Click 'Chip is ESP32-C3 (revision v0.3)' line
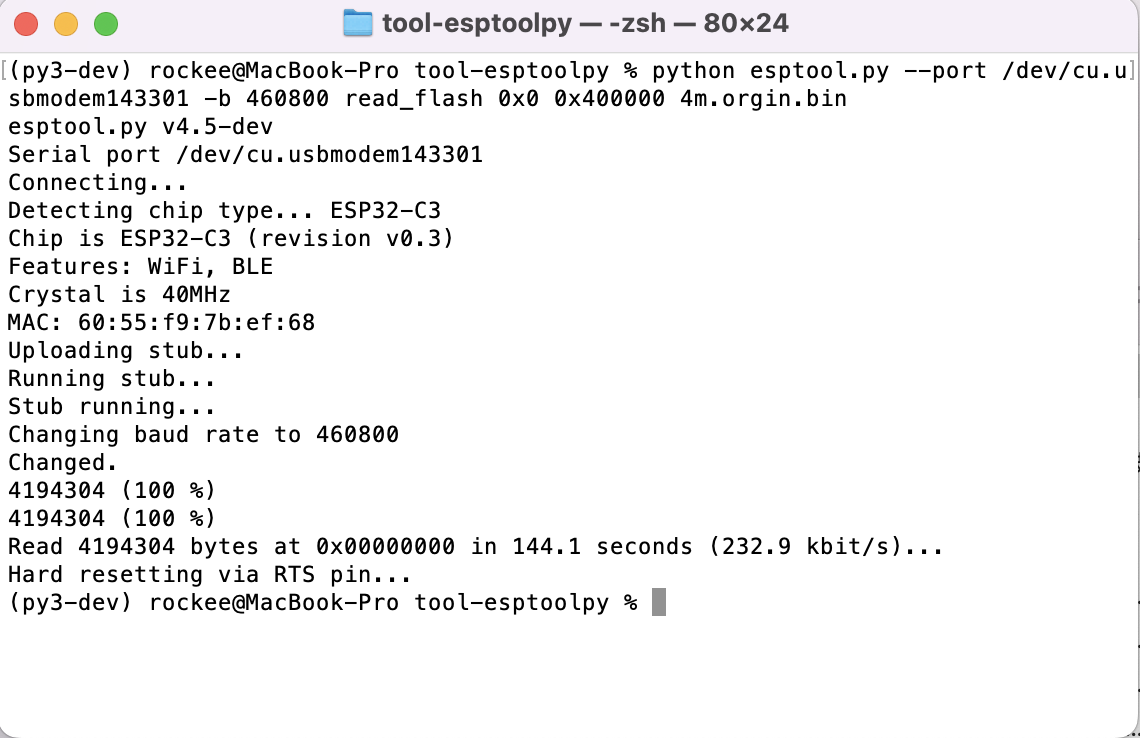Image resolution: width=1140 pixels, height=738 pixels. pos(230,238)
